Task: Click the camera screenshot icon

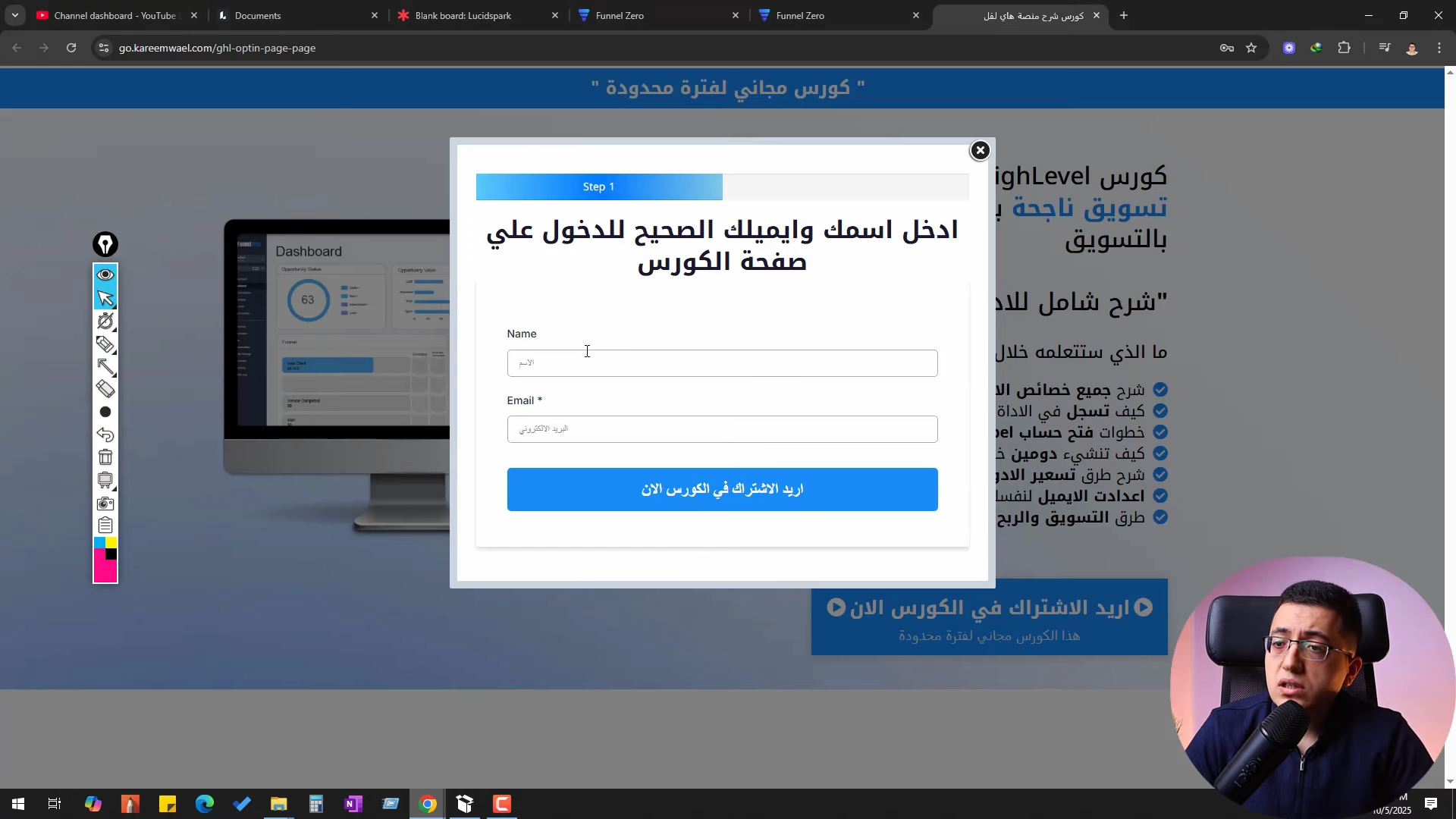Action: pyautogui.click(x=105, y=504)
